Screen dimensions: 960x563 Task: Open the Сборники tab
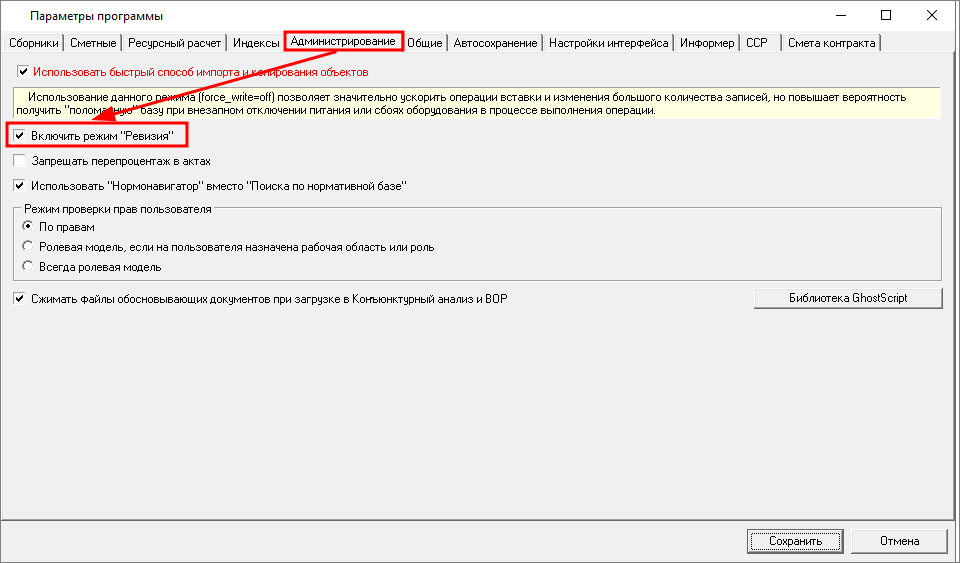pos(34,43)
